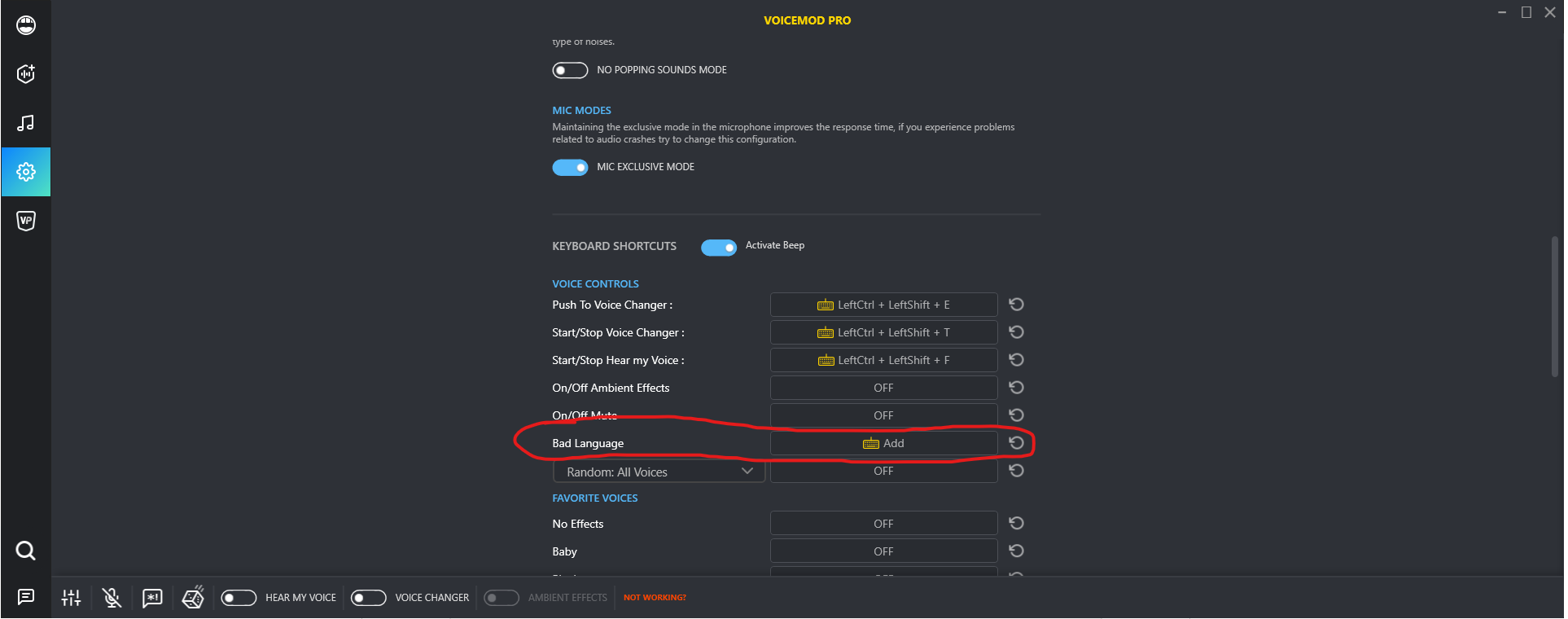This screenshot has height=619, width=1568.
Task: Reset the On/Off Ambient Effects shortcut
Action: pos(1016,388)
